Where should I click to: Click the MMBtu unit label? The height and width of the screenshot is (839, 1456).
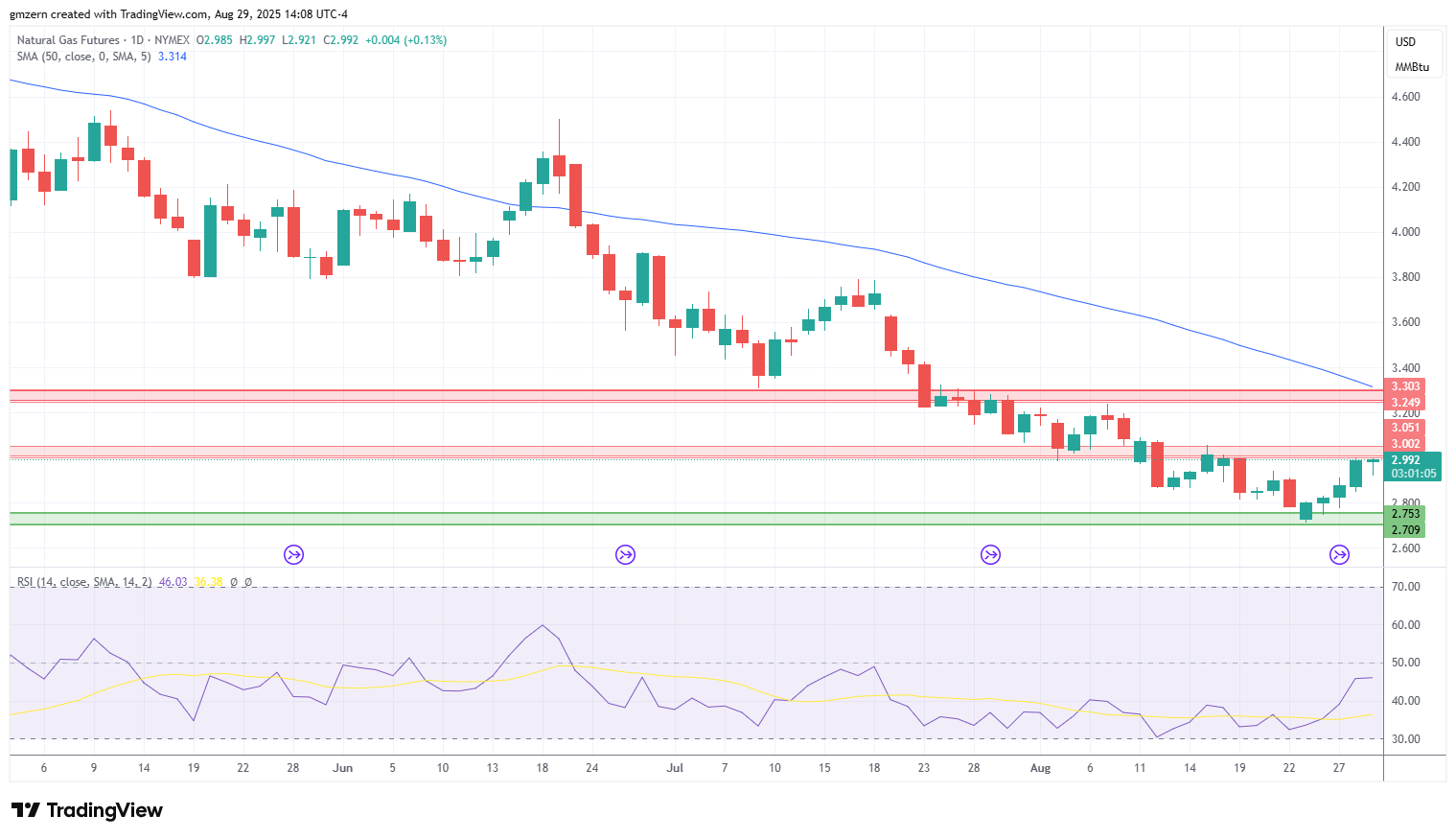pos(1412,67)
